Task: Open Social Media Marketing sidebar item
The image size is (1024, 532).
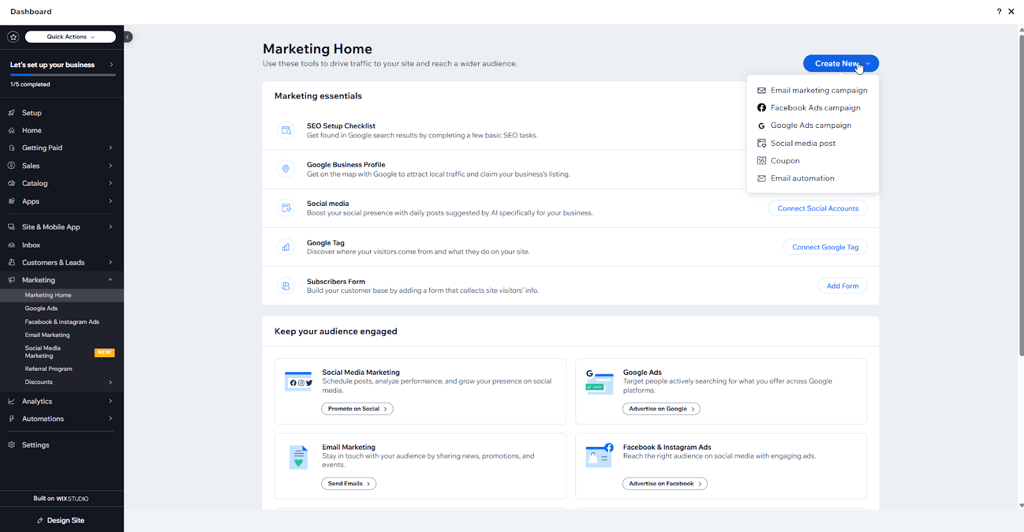Action: pos(62,352)
